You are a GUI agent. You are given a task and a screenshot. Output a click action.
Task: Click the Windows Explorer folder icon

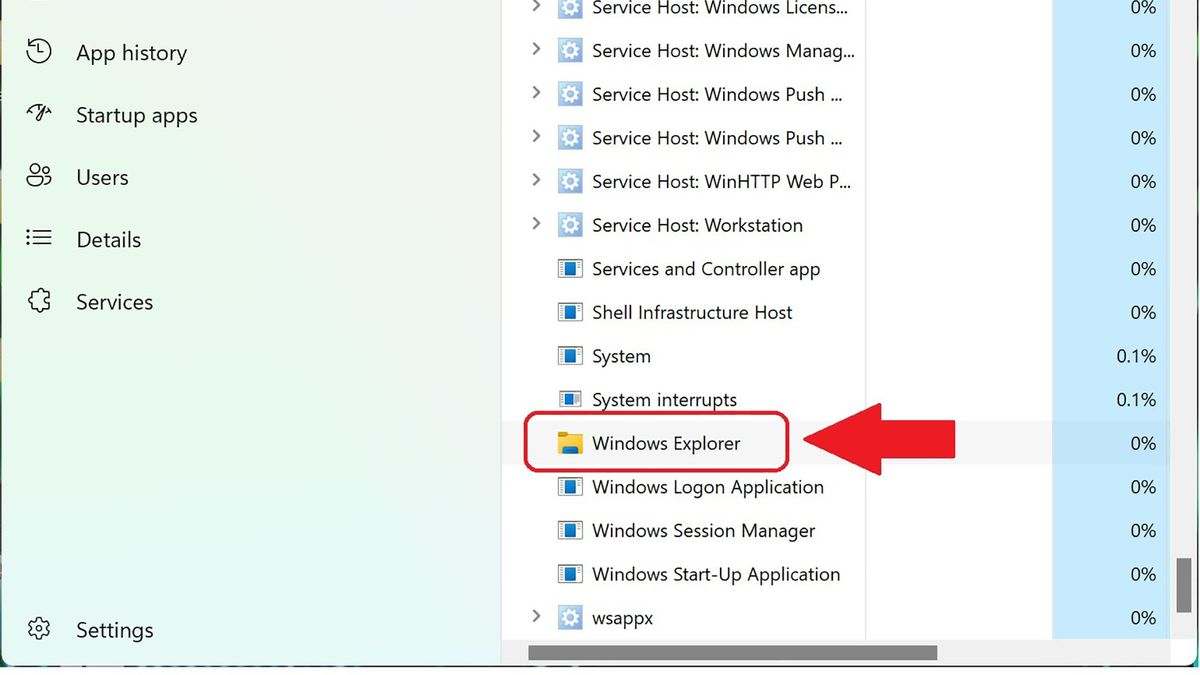click(570, 443)
